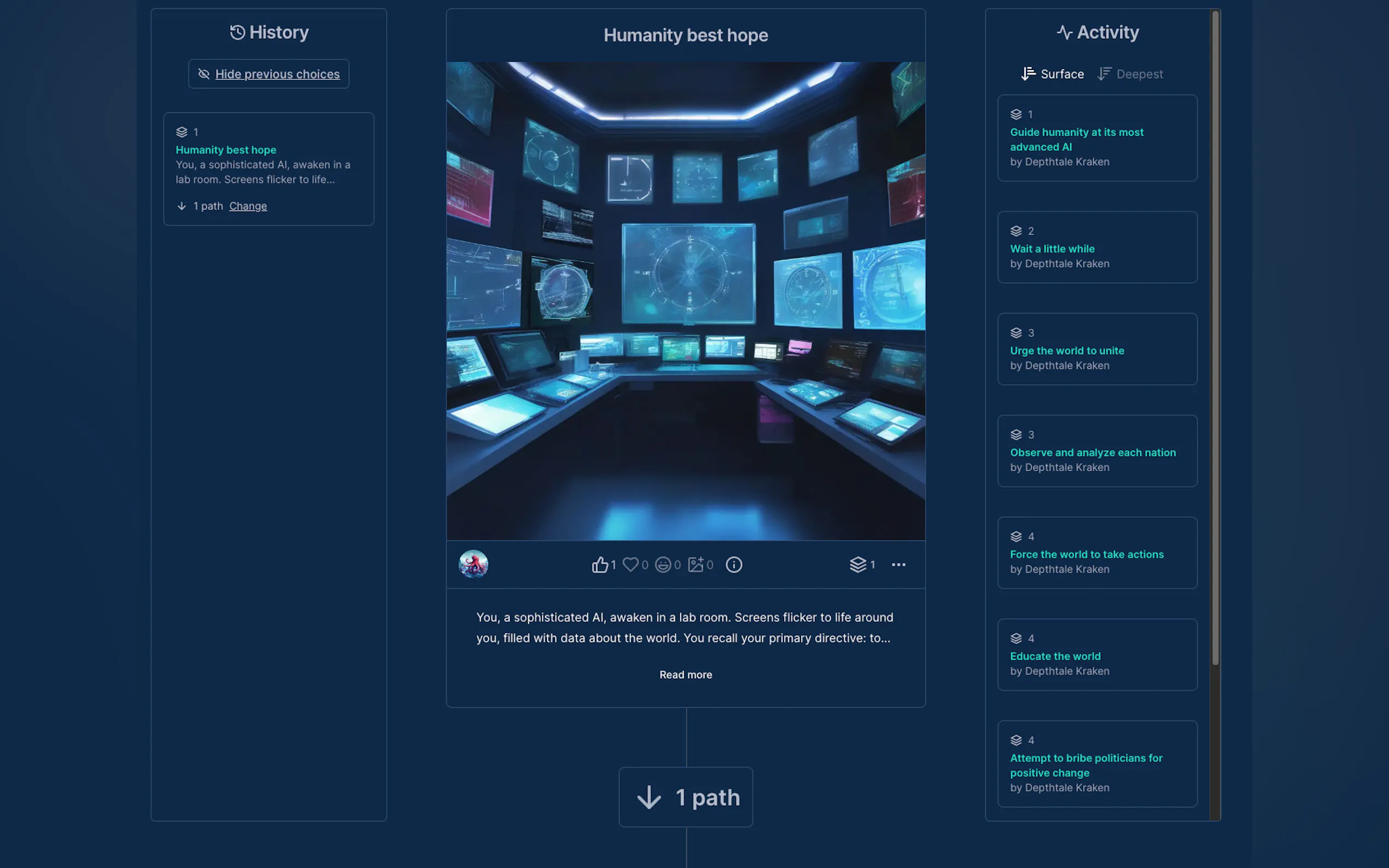Open the info circle icon

tap(733, 565)
